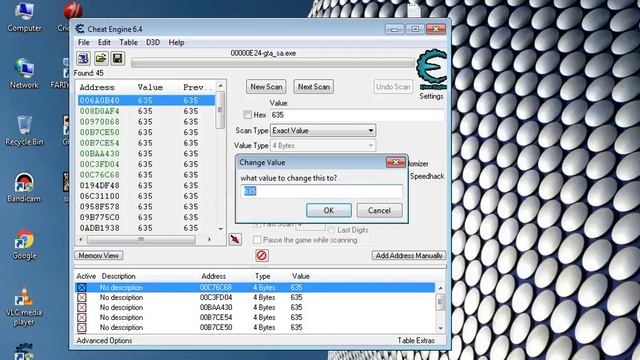Click Cancel in Change Value dialog

[379, 211]
